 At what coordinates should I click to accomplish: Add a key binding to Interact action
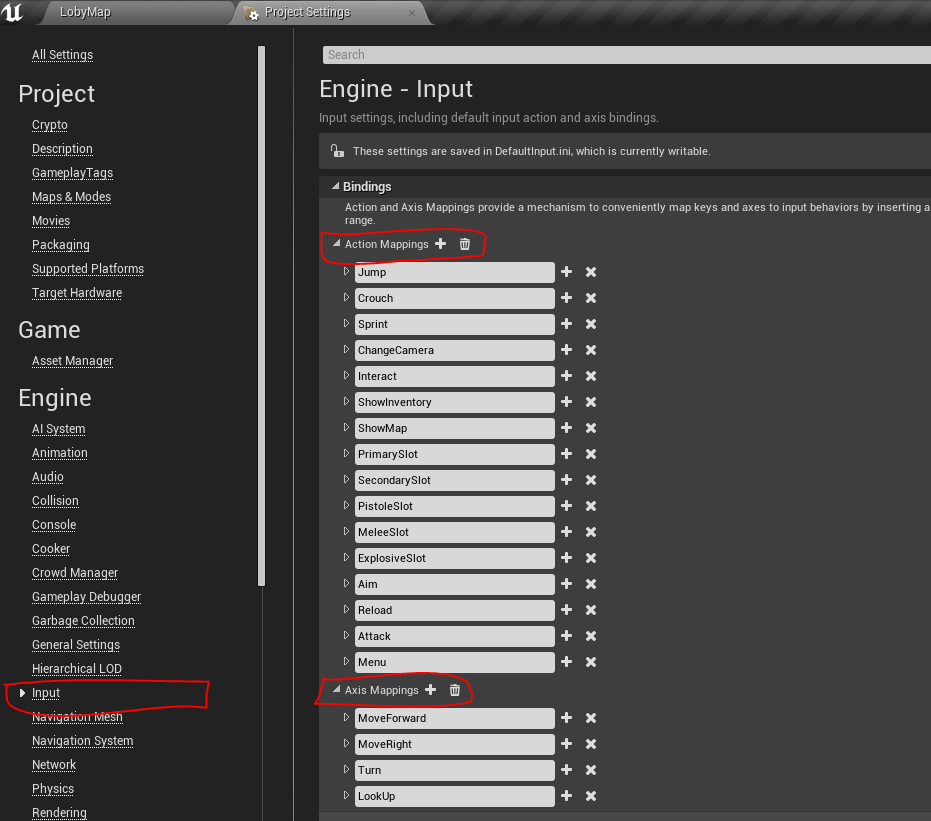[x=566, y=376]
